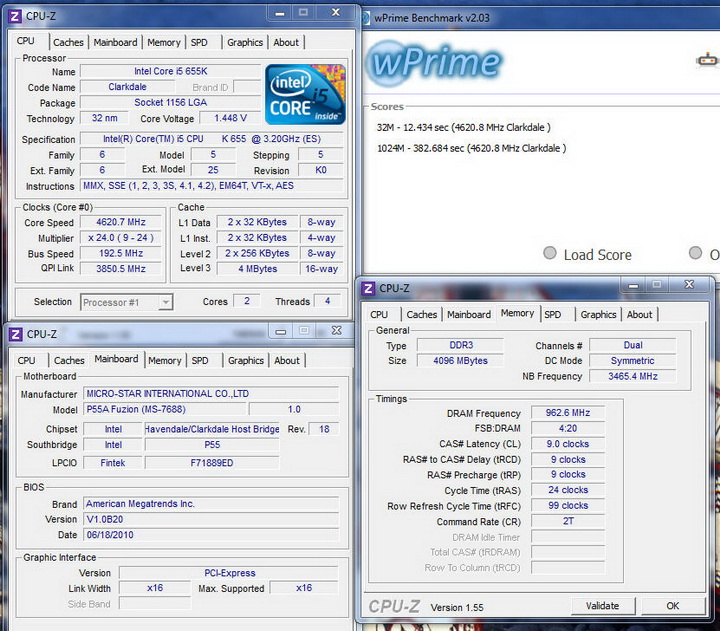The width and height of the screenshot is (720, 631).
Task: Click the NB Frequency value 3465.4 MHz
Action: click(633, 377)
